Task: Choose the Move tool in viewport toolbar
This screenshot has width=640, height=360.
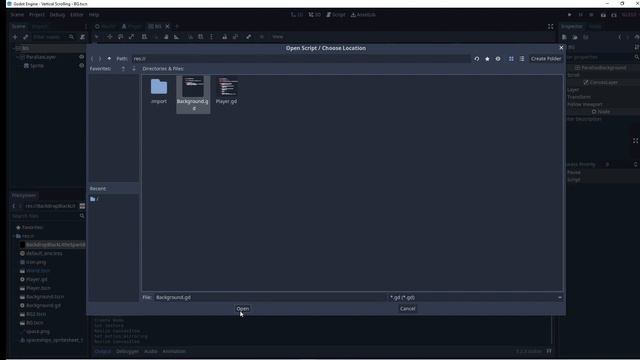Action: coord(109,37)
